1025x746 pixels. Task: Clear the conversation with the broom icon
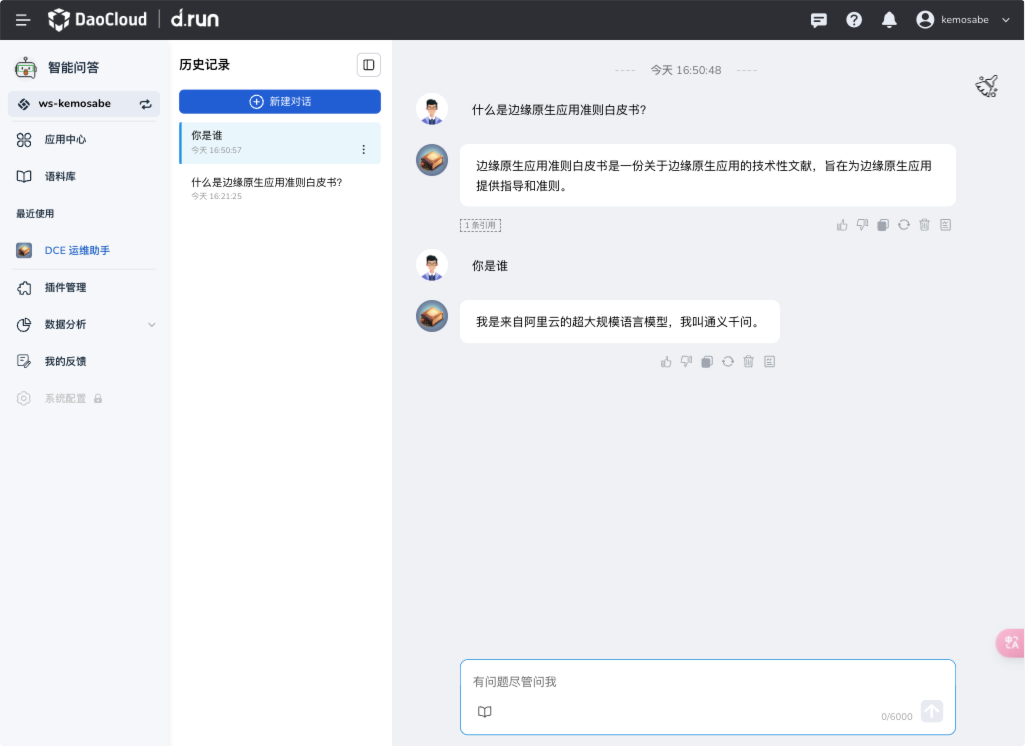[987, 86]
